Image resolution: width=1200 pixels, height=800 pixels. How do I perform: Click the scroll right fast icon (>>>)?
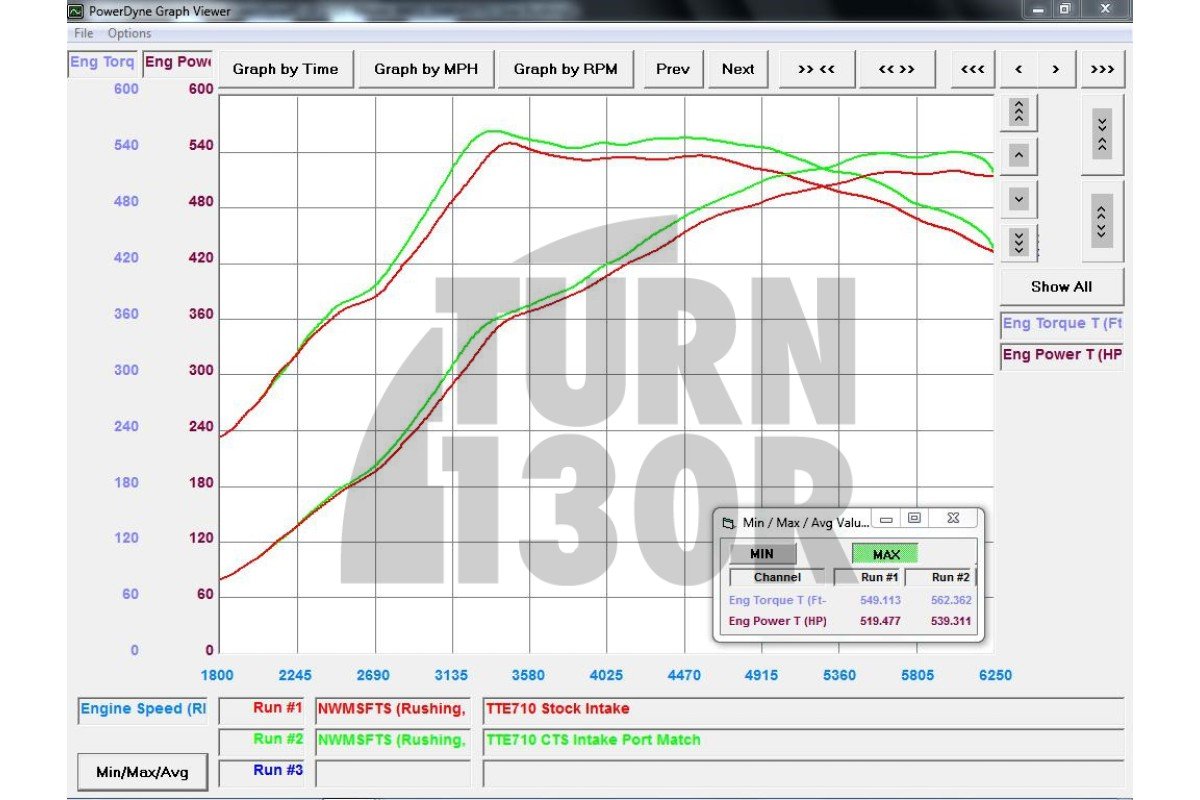click(1103, 69)
